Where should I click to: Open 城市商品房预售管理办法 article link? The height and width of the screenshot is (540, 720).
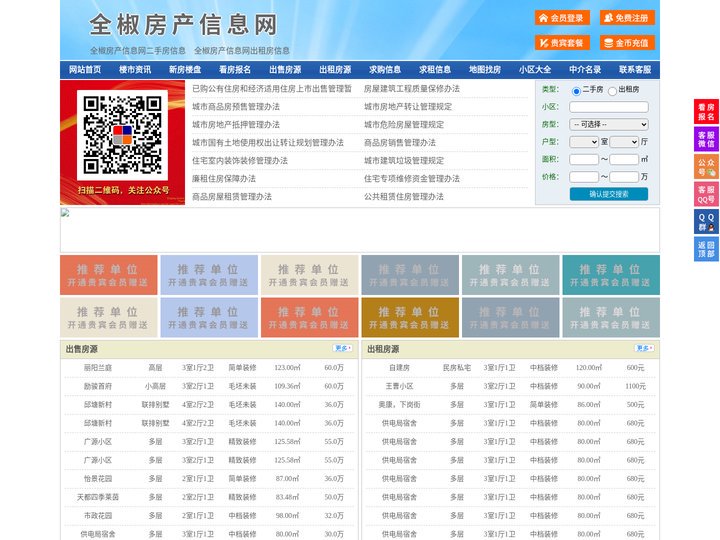236,107
